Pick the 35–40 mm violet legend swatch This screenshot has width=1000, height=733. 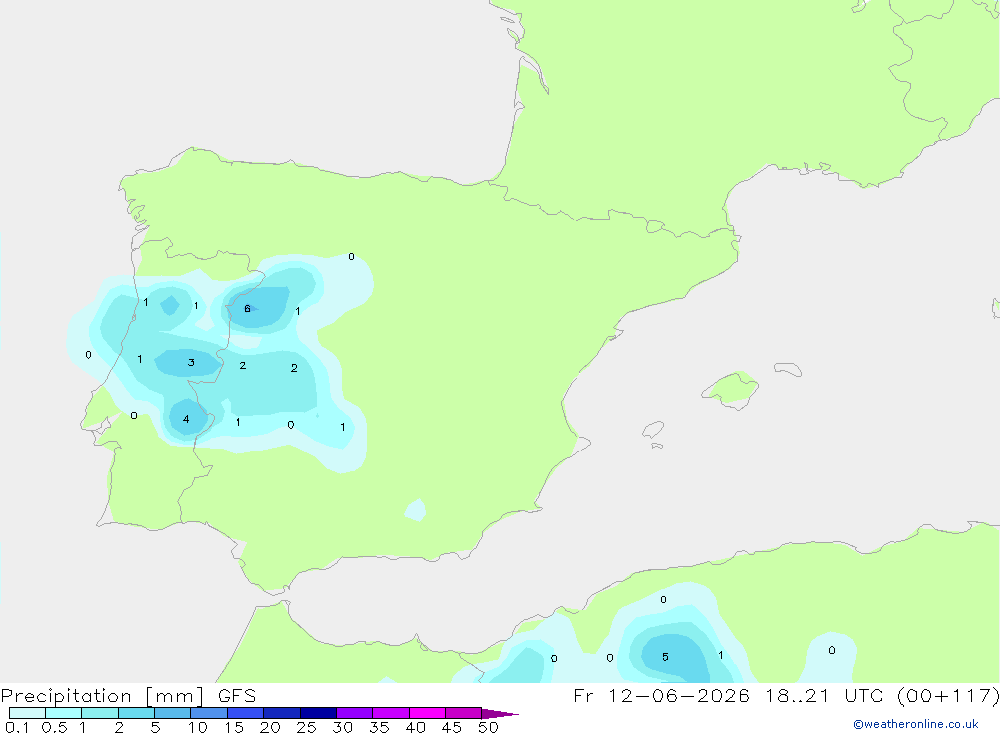click(391, 713)
